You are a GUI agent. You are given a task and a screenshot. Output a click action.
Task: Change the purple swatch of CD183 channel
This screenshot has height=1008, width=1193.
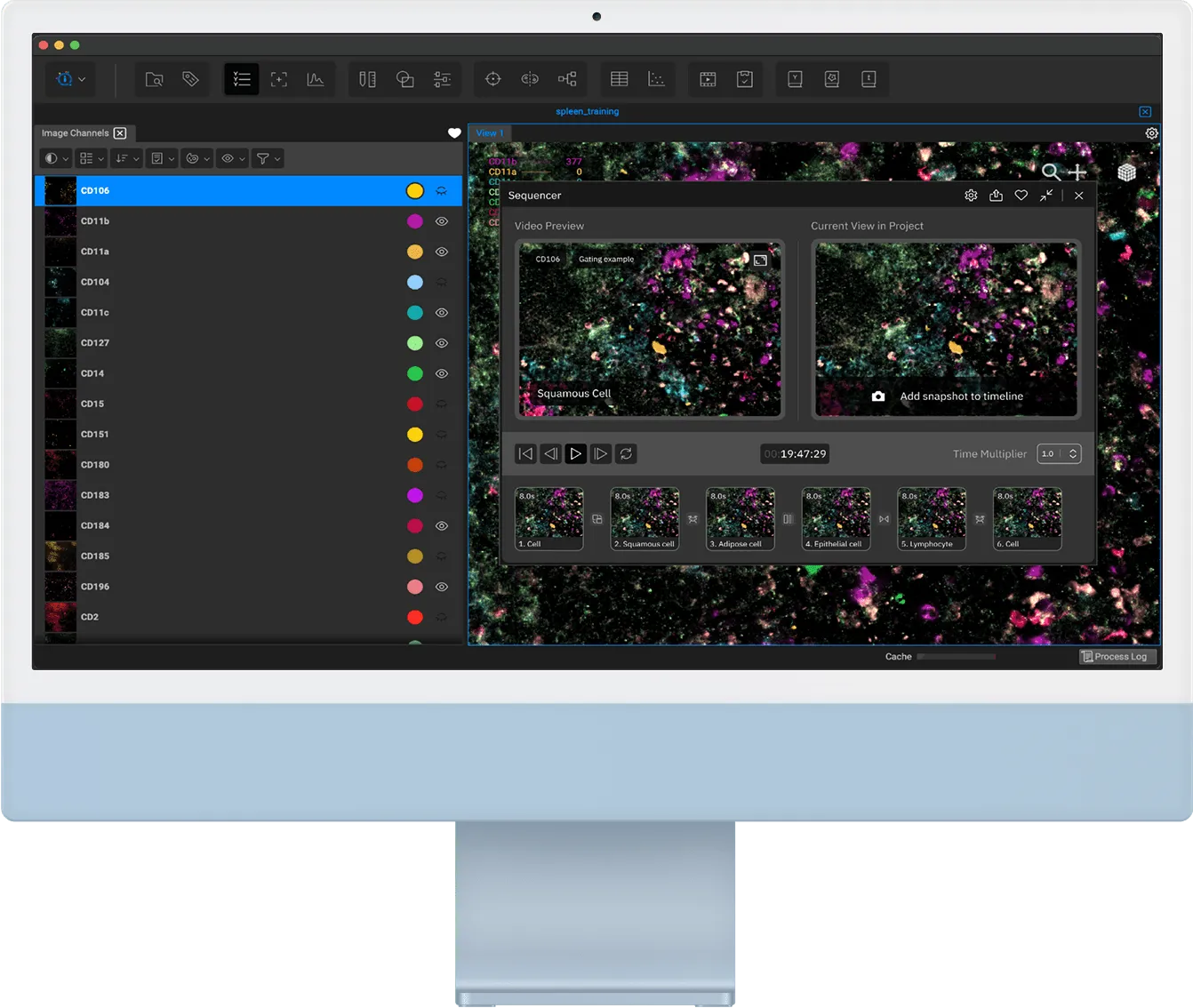(414, 495)
